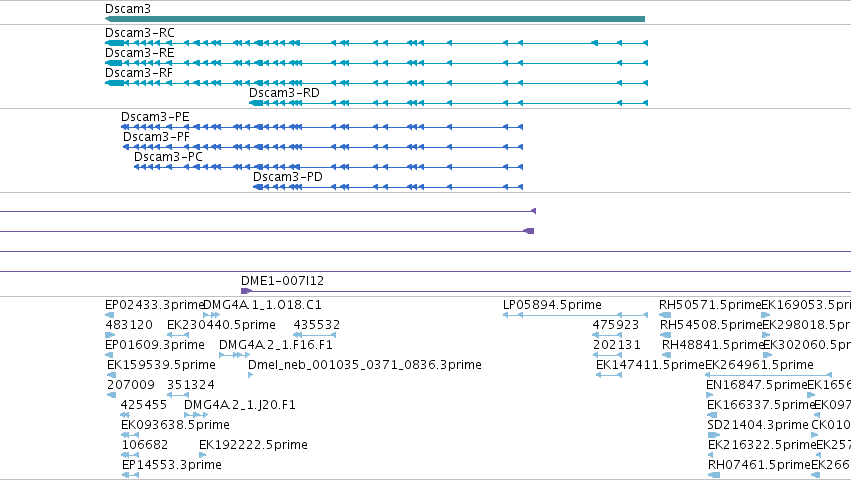851x480 pixels.
Task: Select protein Dscam3-PE label
Action: (155, 117)
